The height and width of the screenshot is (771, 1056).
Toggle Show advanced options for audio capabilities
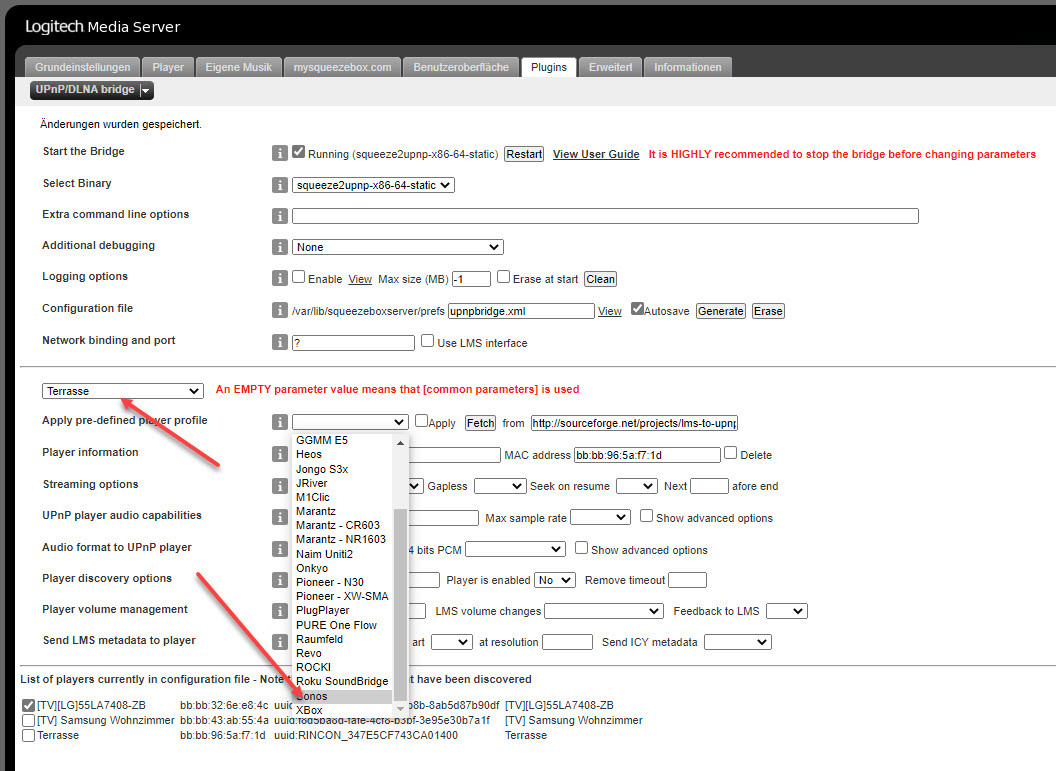click(x=647, y=516)
